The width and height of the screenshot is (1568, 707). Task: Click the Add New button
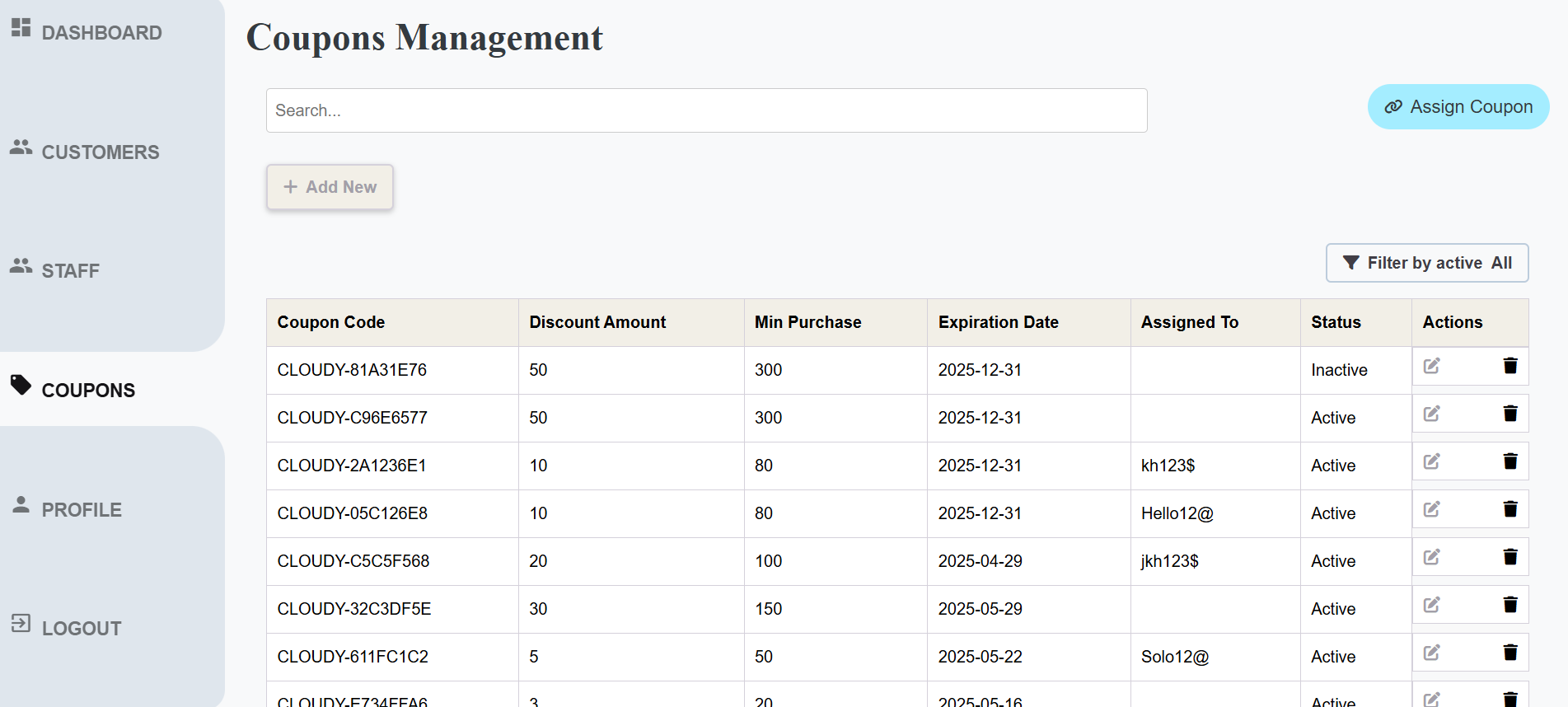pos(330,187)
